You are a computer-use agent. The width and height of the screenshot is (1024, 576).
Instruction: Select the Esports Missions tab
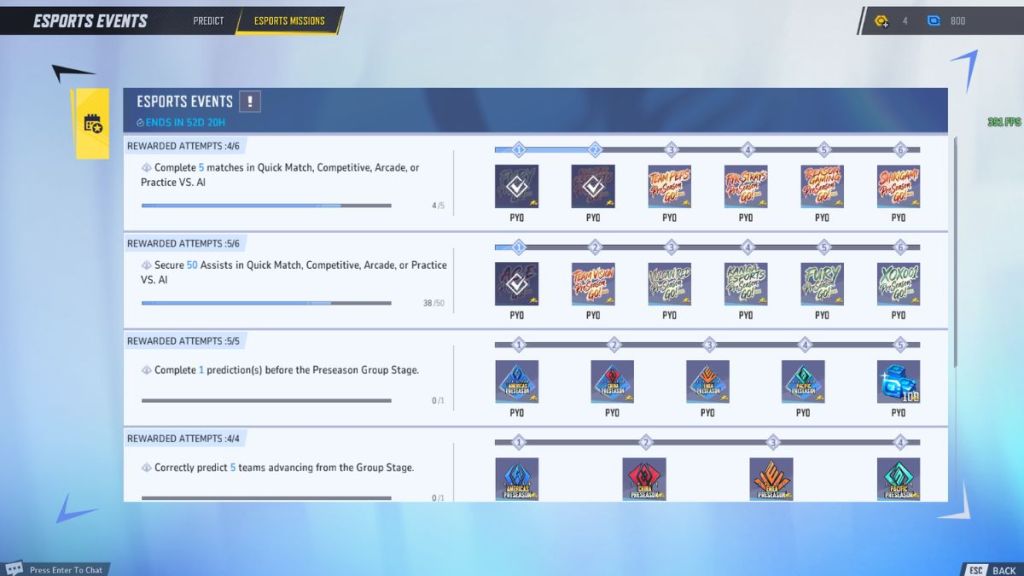(289, 21)
